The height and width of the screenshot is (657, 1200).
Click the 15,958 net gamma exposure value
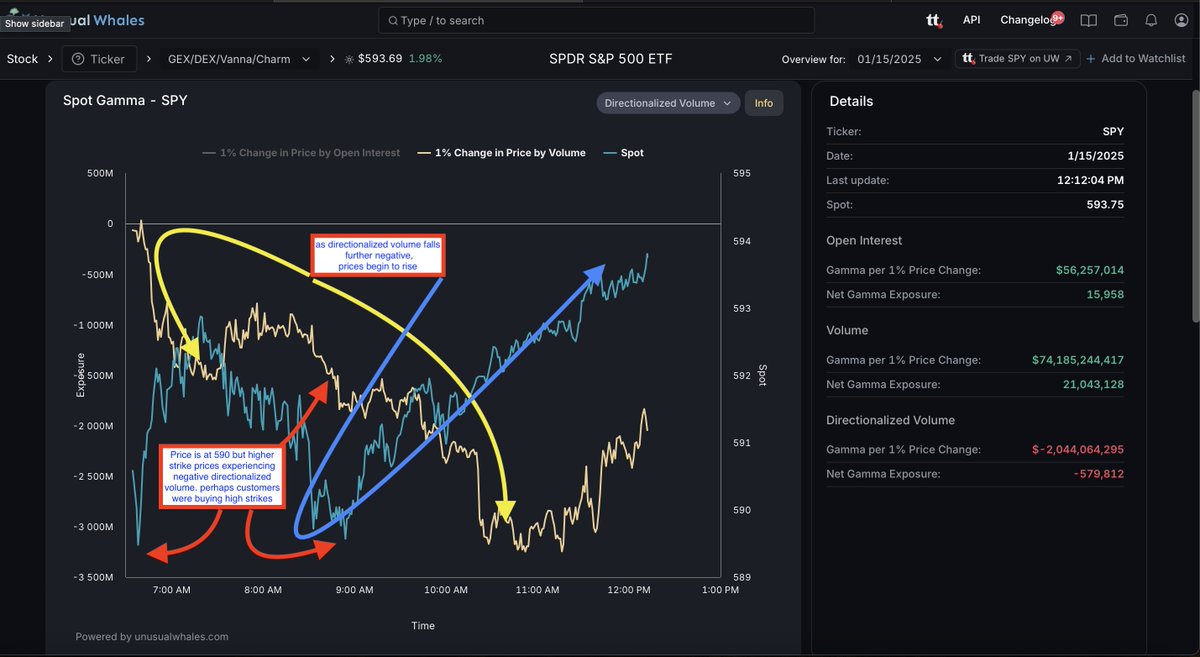click(x=1104, y=295)
